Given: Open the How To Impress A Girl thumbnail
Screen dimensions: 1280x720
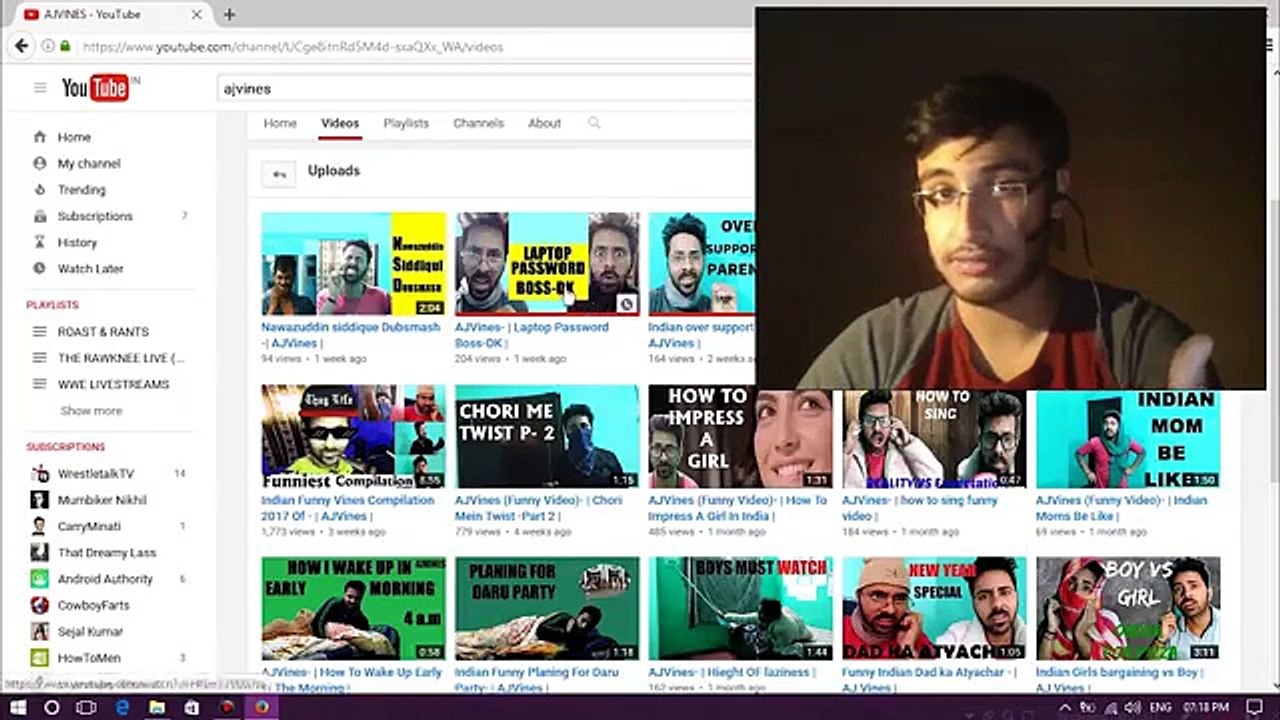Looking at the screenshot, I should point(740,436).
